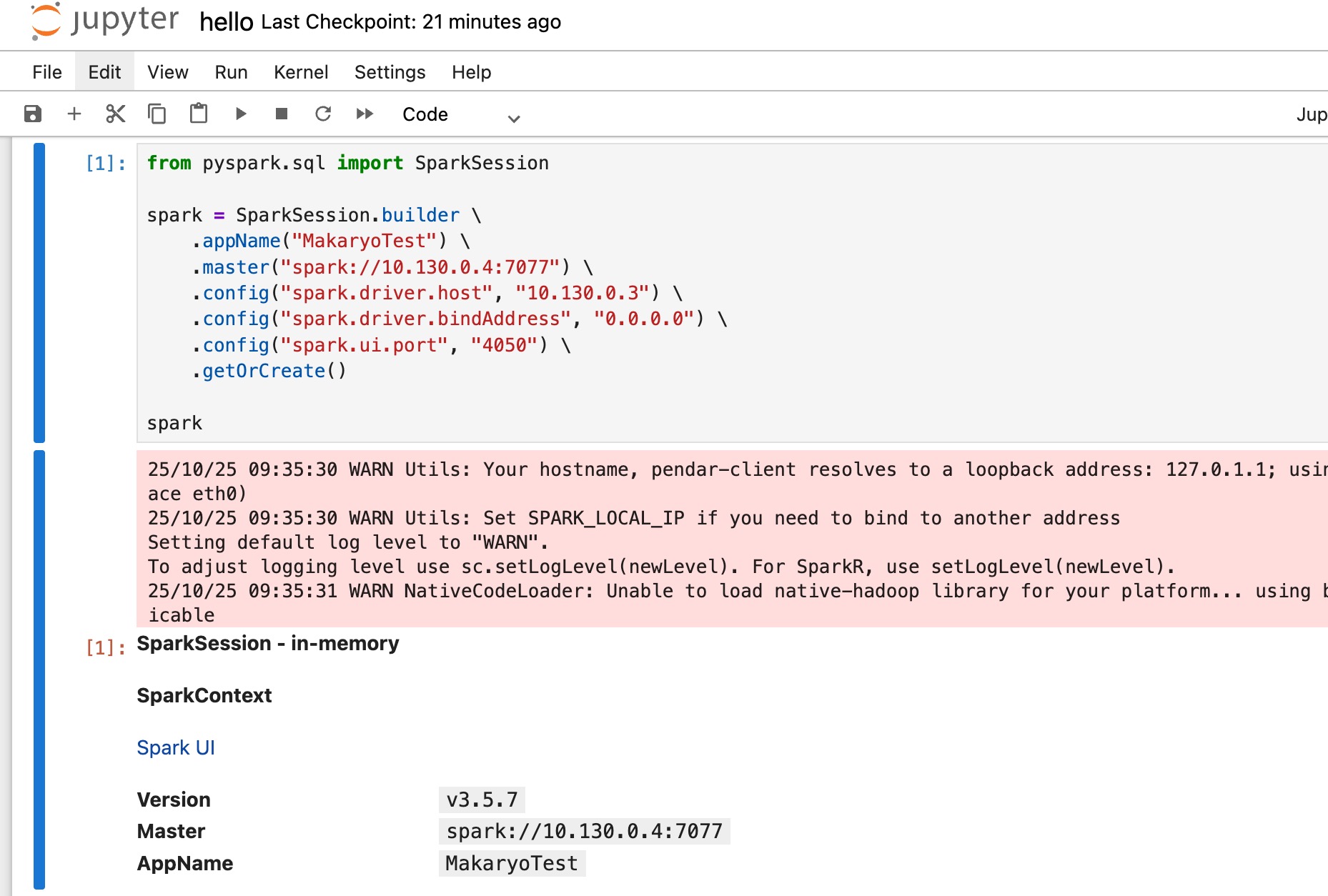Open the Kernel menu
Viewport: 1328px width, 896px height.
[301, 72]
